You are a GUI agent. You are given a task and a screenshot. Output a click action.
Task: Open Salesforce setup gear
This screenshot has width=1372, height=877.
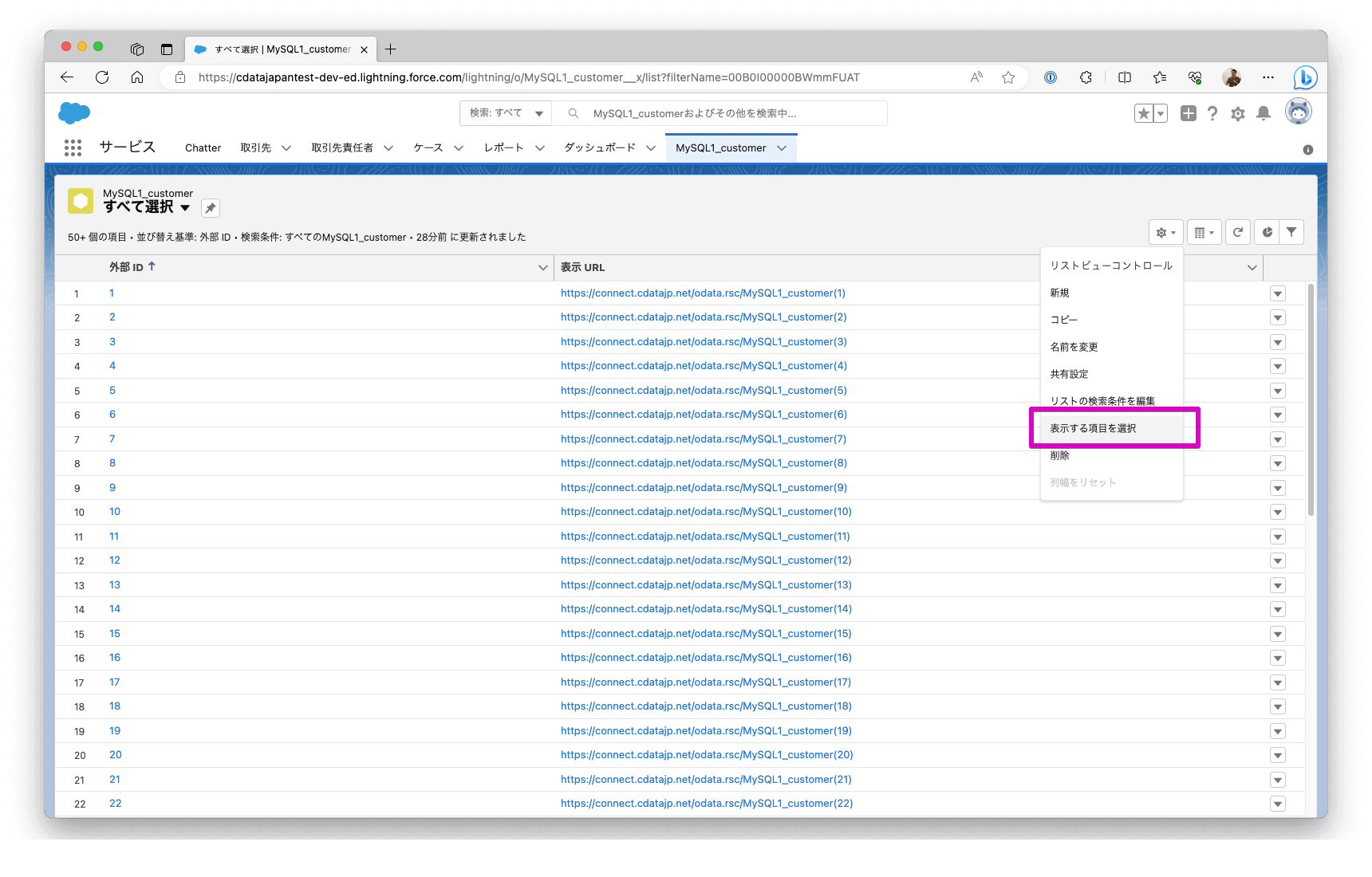point(1237,114)
